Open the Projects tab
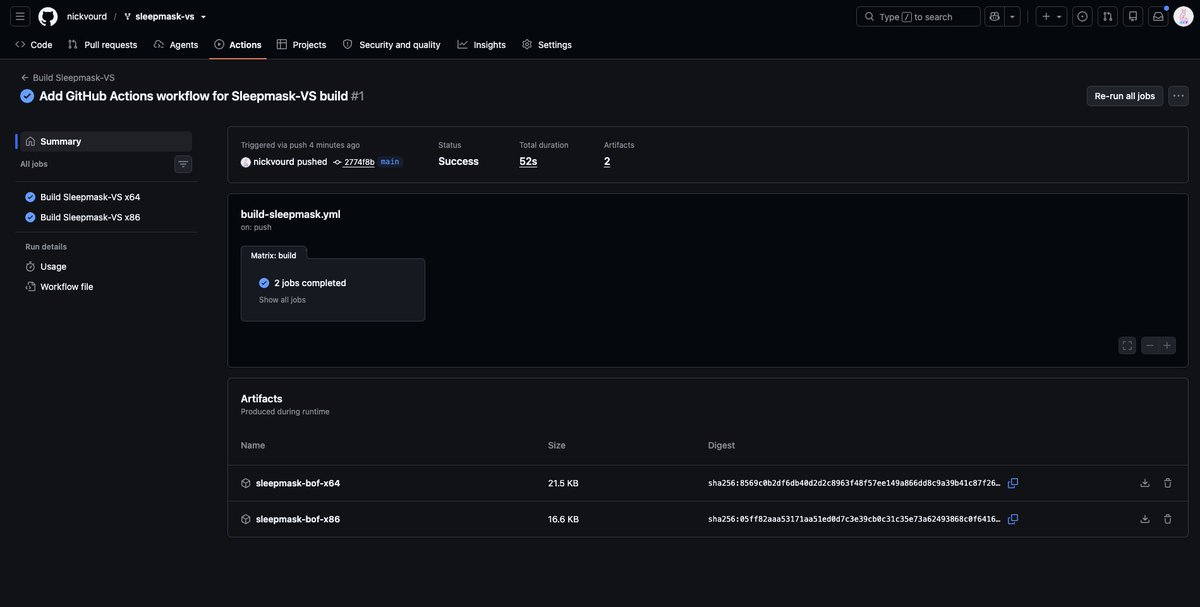 [x=301, y=44]
